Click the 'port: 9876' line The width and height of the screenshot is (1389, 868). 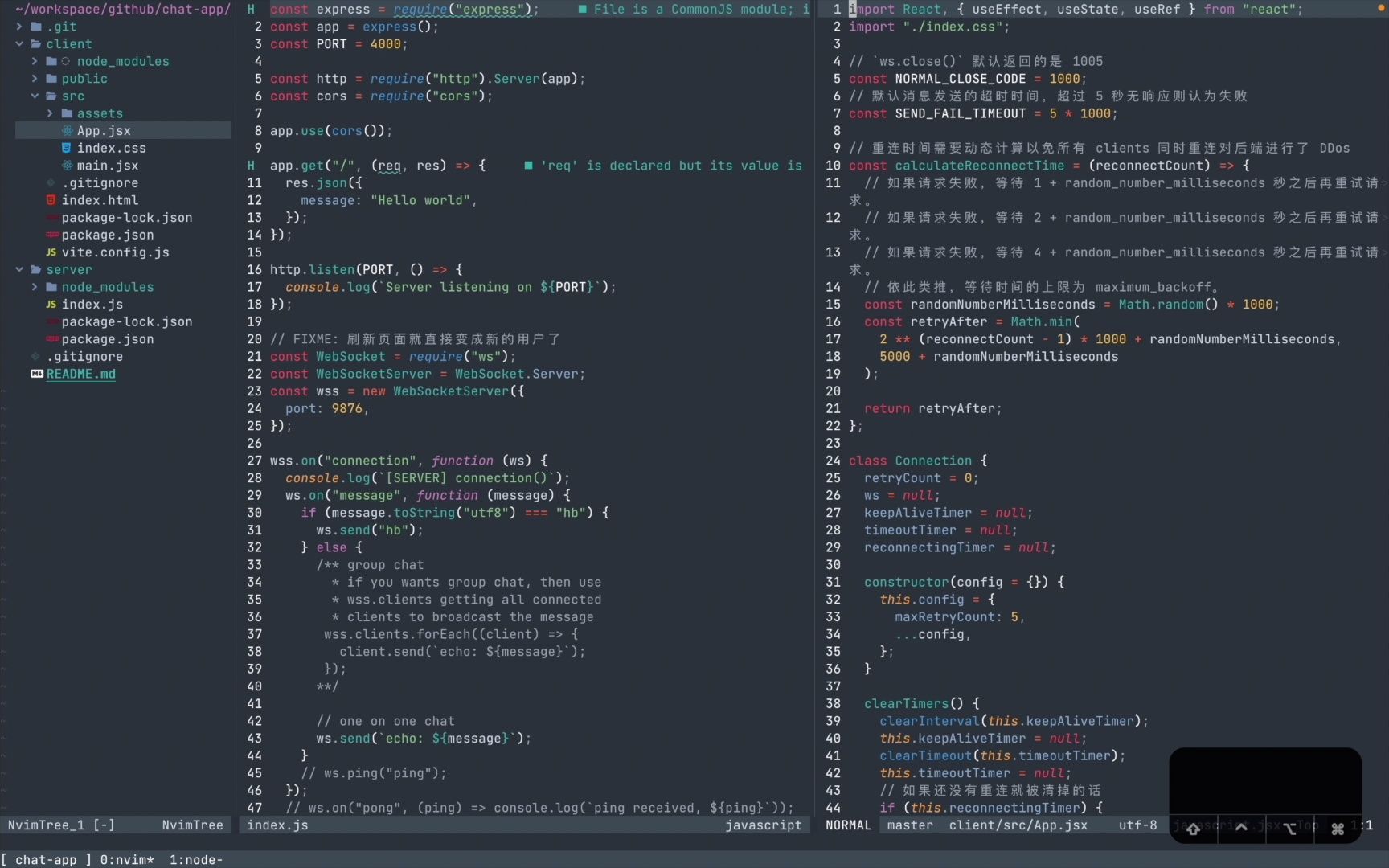tap(326, 408)
